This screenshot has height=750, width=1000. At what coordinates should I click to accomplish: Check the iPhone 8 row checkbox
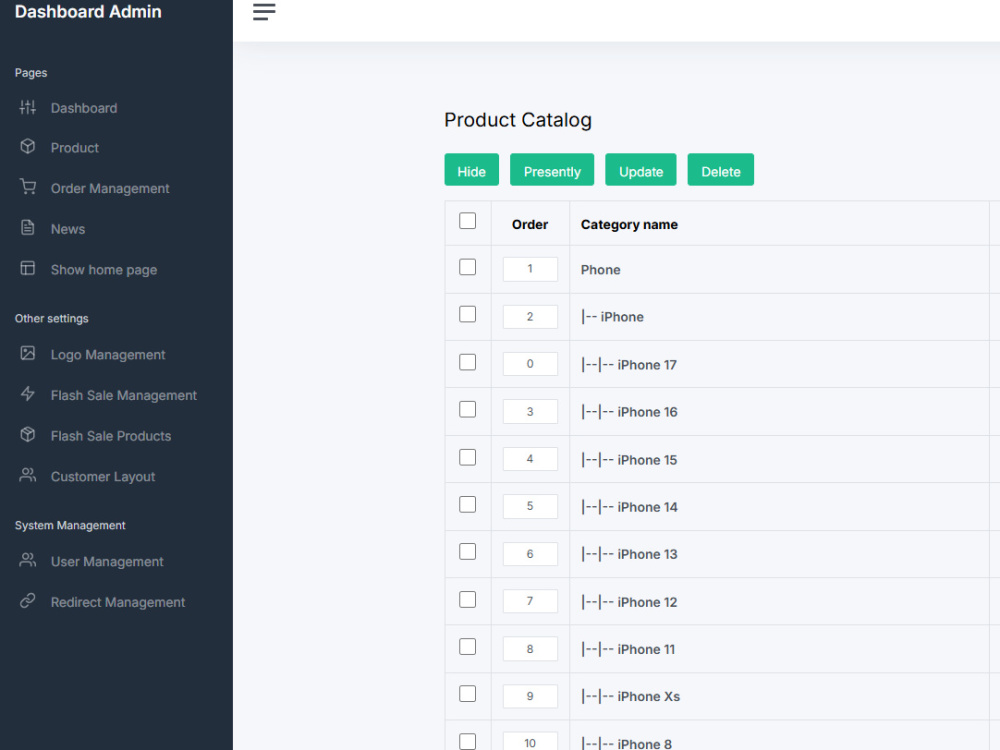pos(467,741)
